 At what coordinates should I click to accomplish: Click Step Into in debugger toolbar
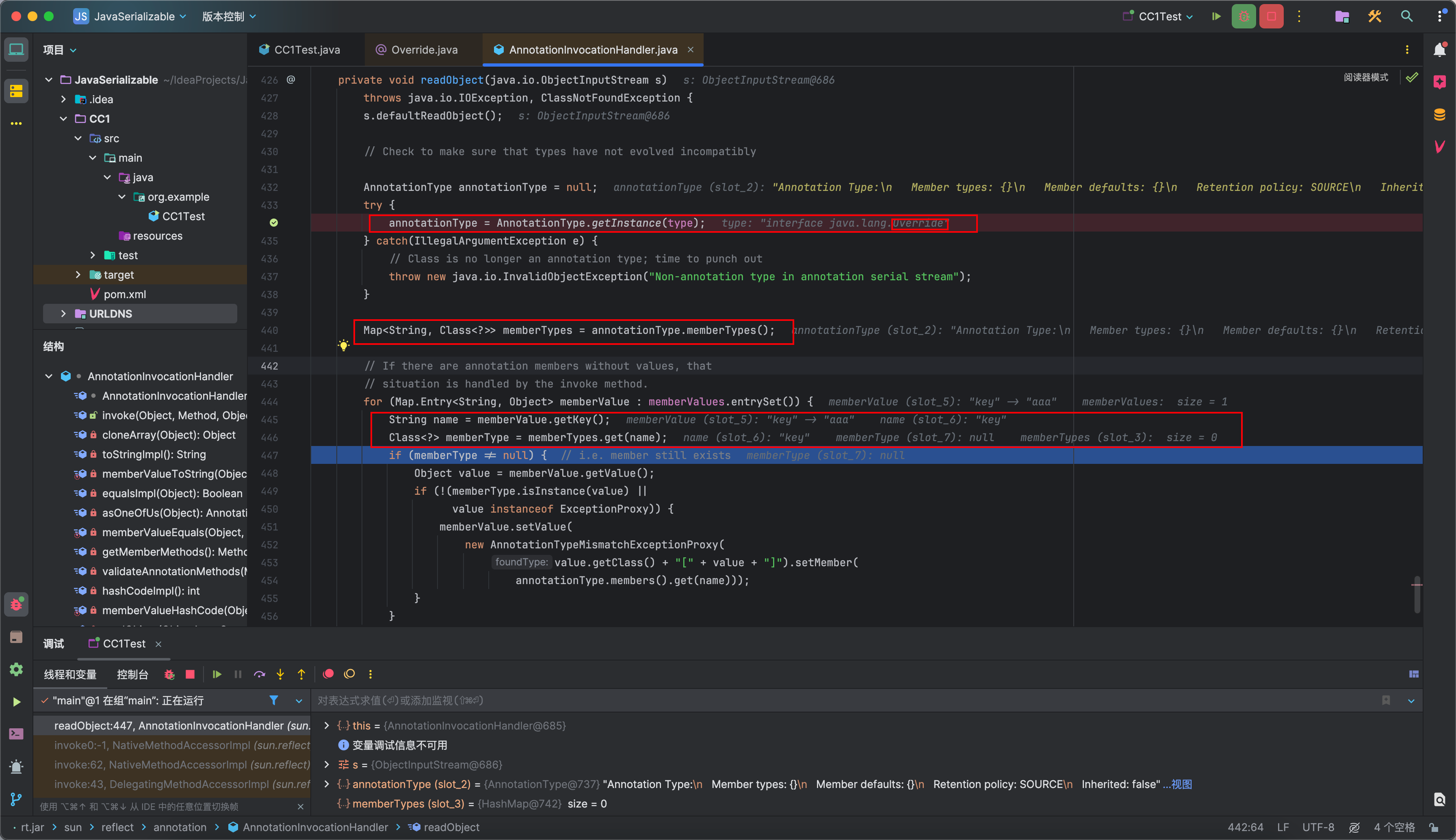(x=280, y=674)
